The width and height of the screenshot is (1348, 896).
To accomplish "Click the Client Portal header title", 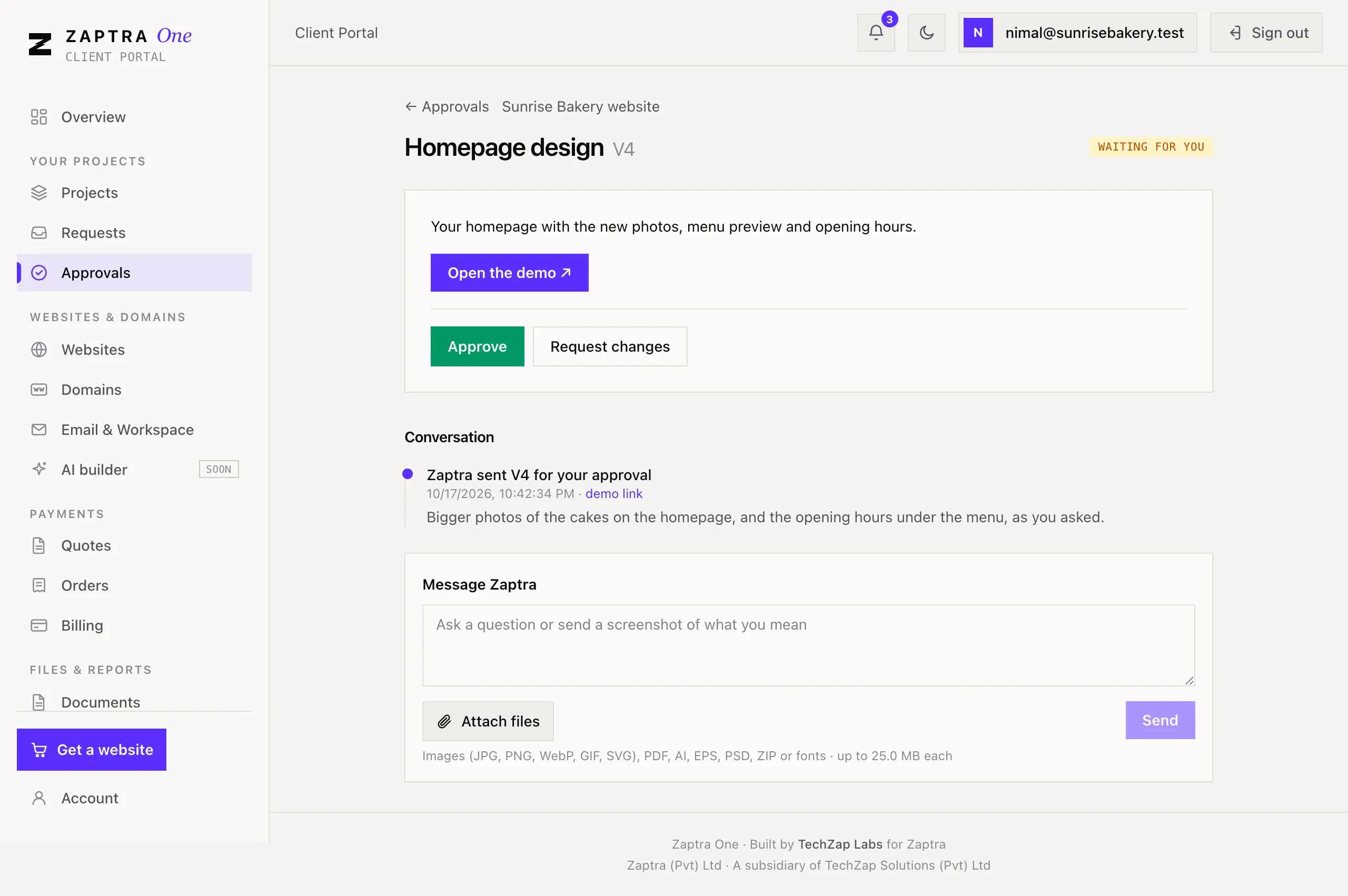I will pos(336,33).
